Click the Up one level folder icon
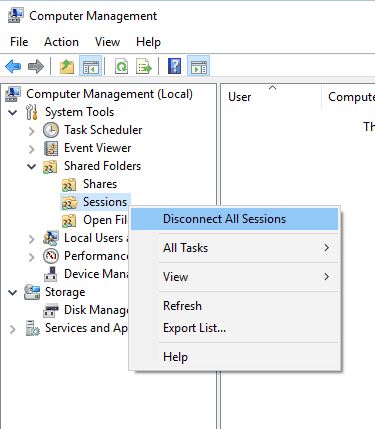This screenshot has height=429, width=375. (x=67, y=66)
